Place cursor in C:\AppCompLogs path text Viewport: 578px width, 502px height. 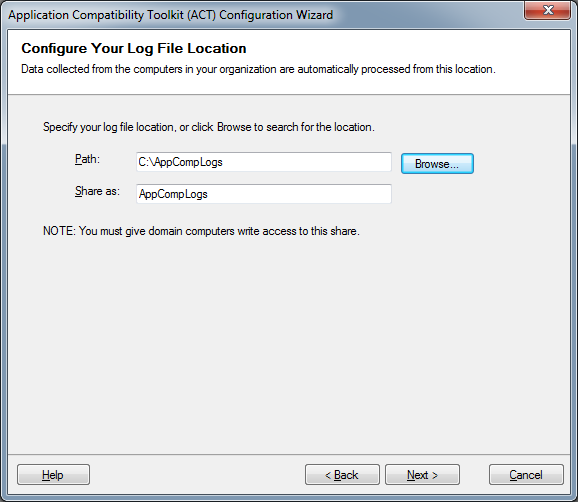[x=180, y=162]
